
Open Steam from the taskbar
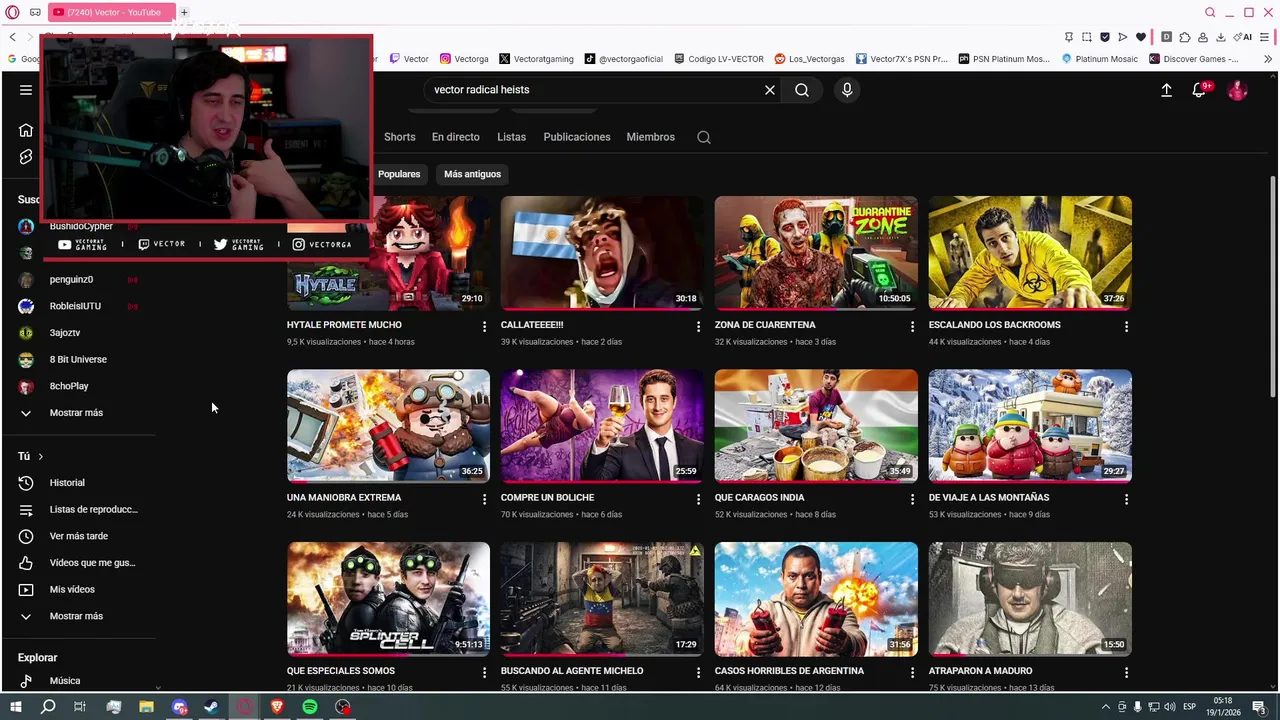(x=212, y=707)
